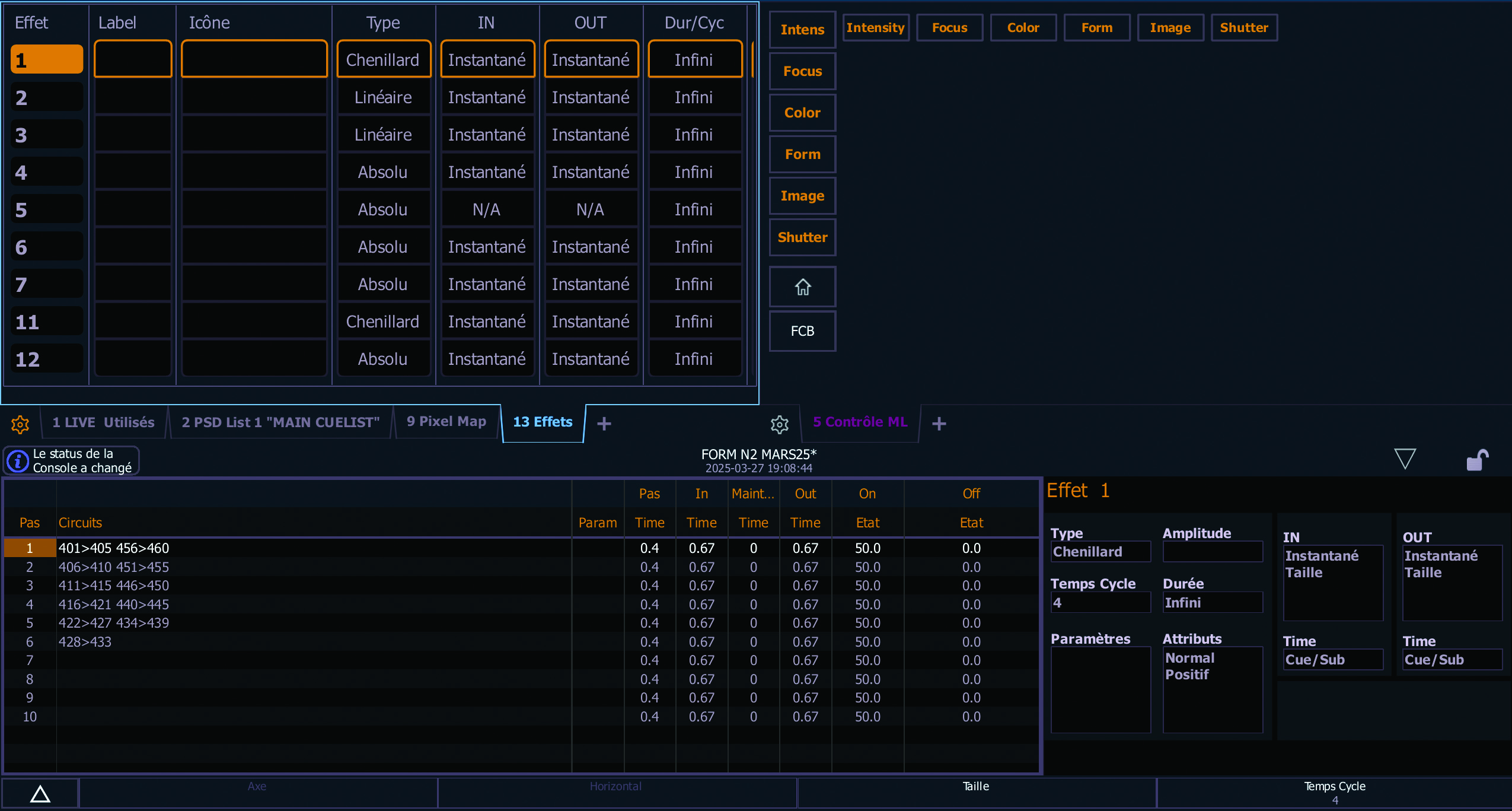Screen dimensions: 1512x811
Task: Click Color in the vertical category list
Action: 802,113
